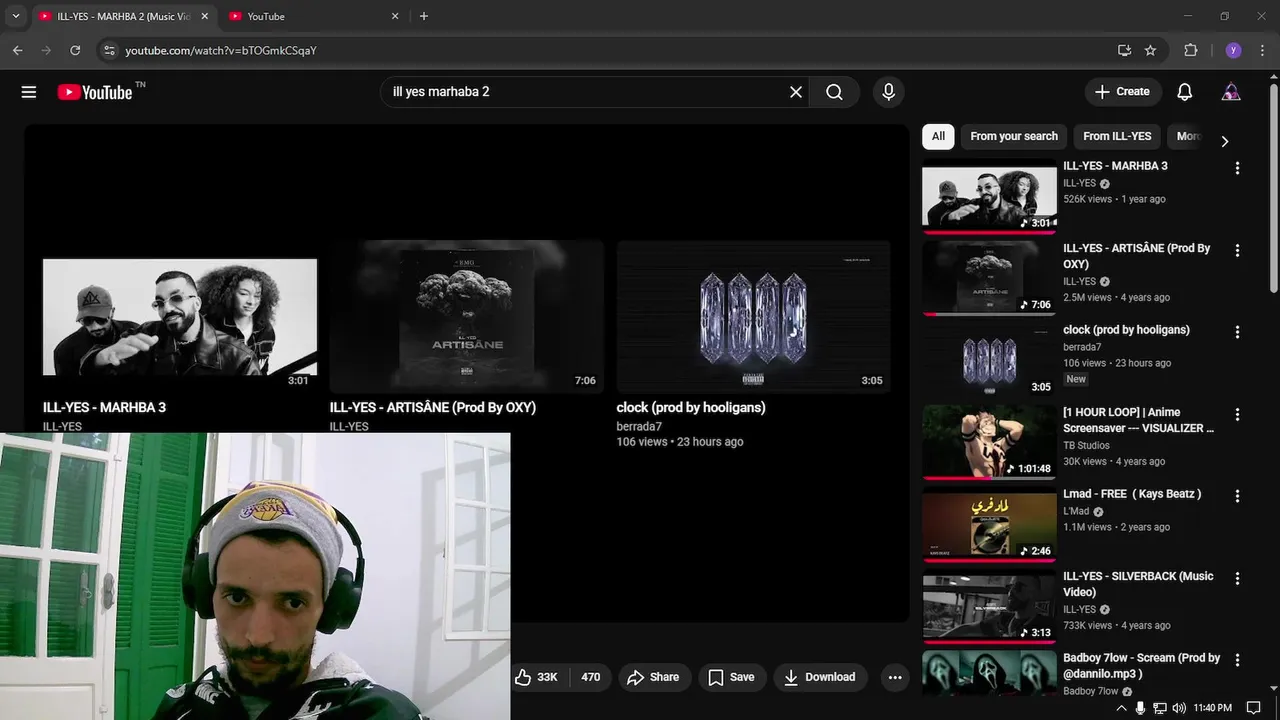Open the Badboy 7low Scream sidebar thumbnail

coord(989,674)
